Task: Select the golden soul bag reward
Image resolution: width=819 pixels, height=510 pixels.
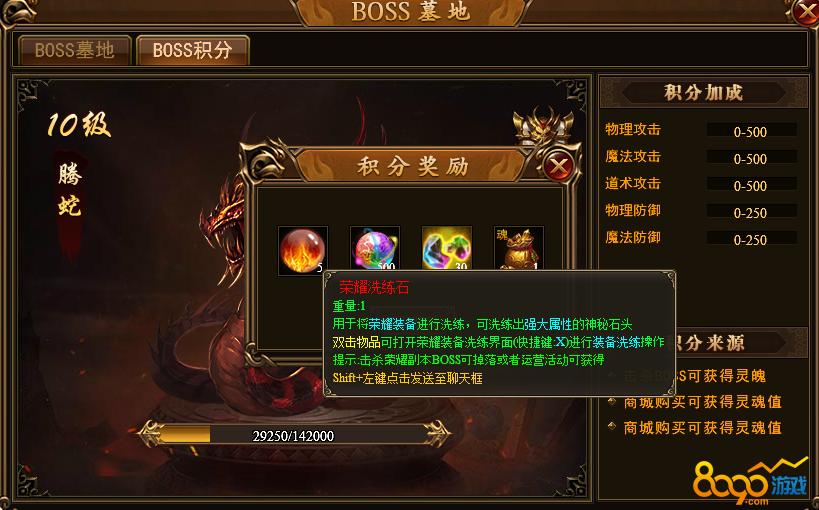Action: click(x=519, y=249)
